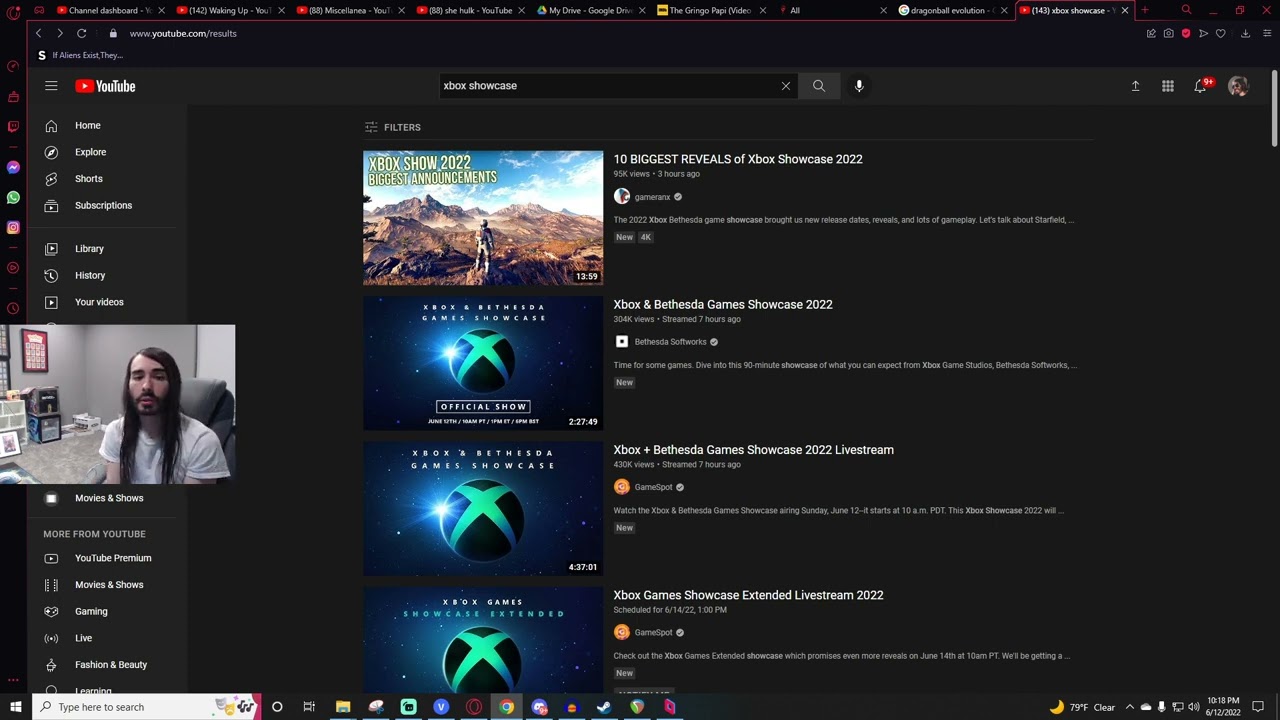Open the YouTube apps grid icon

click(x=1167, y=86)
